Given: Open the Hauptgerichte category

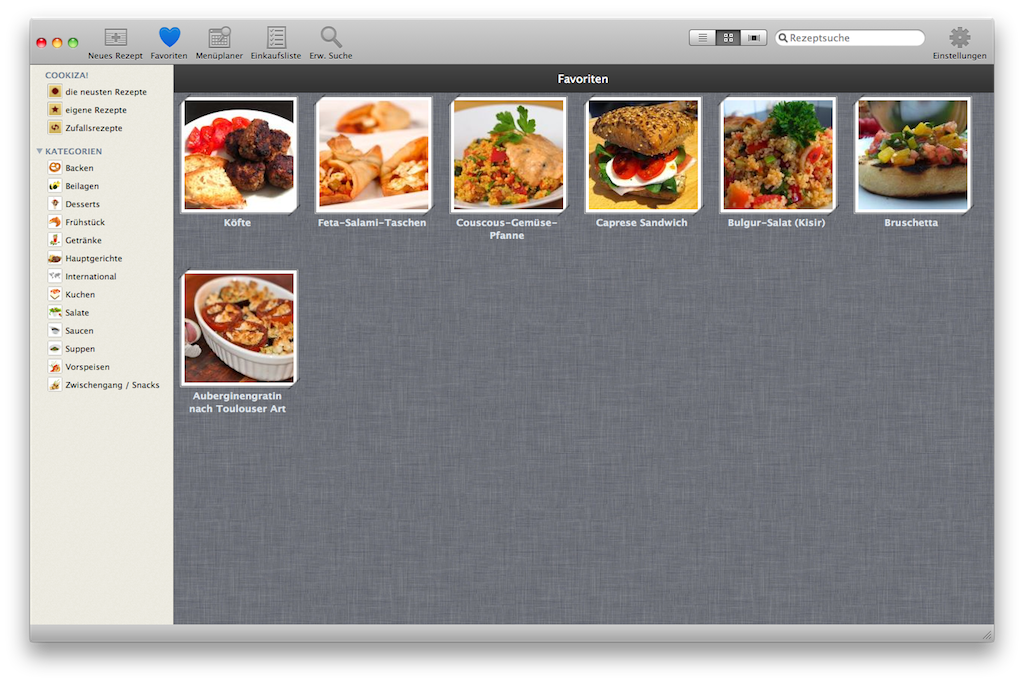Looking at the screenshot, I should click(93, 259).
